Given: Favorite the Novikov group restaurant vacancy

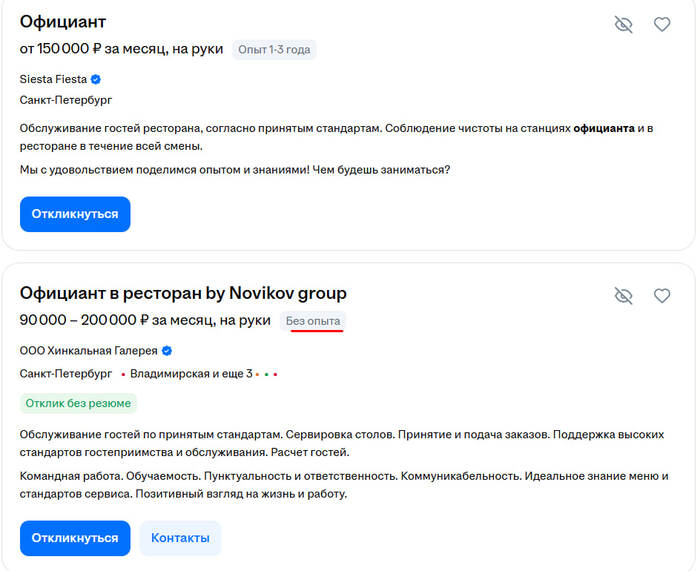Looking at the screenshot, I should coord(662,296).
